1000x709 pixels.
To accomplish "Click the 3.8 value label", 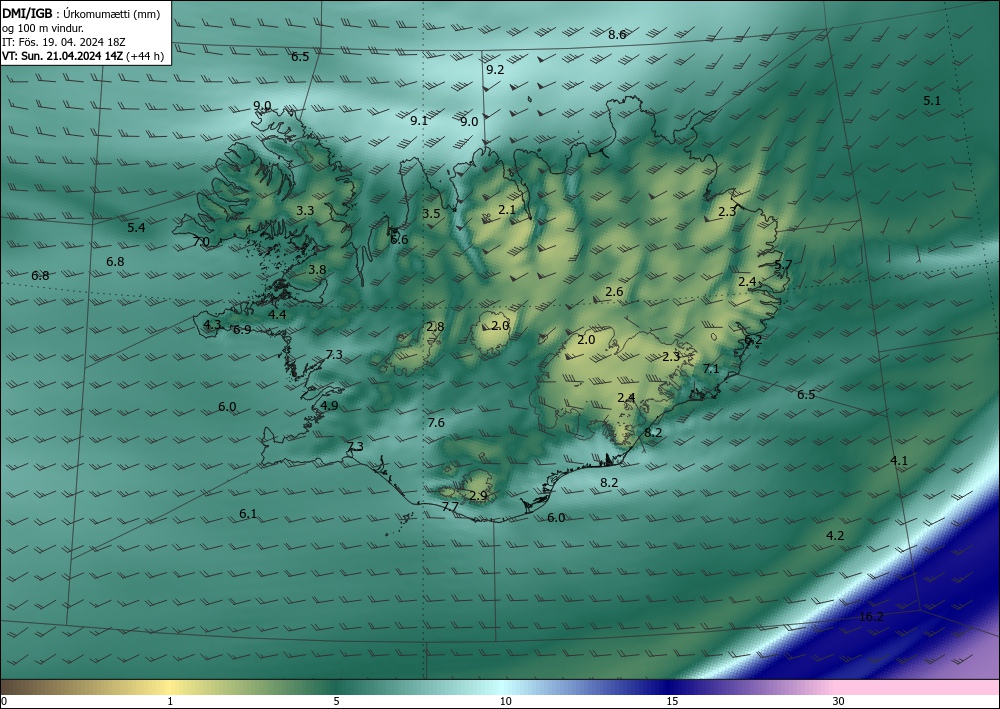I will (x=317, y=270).
